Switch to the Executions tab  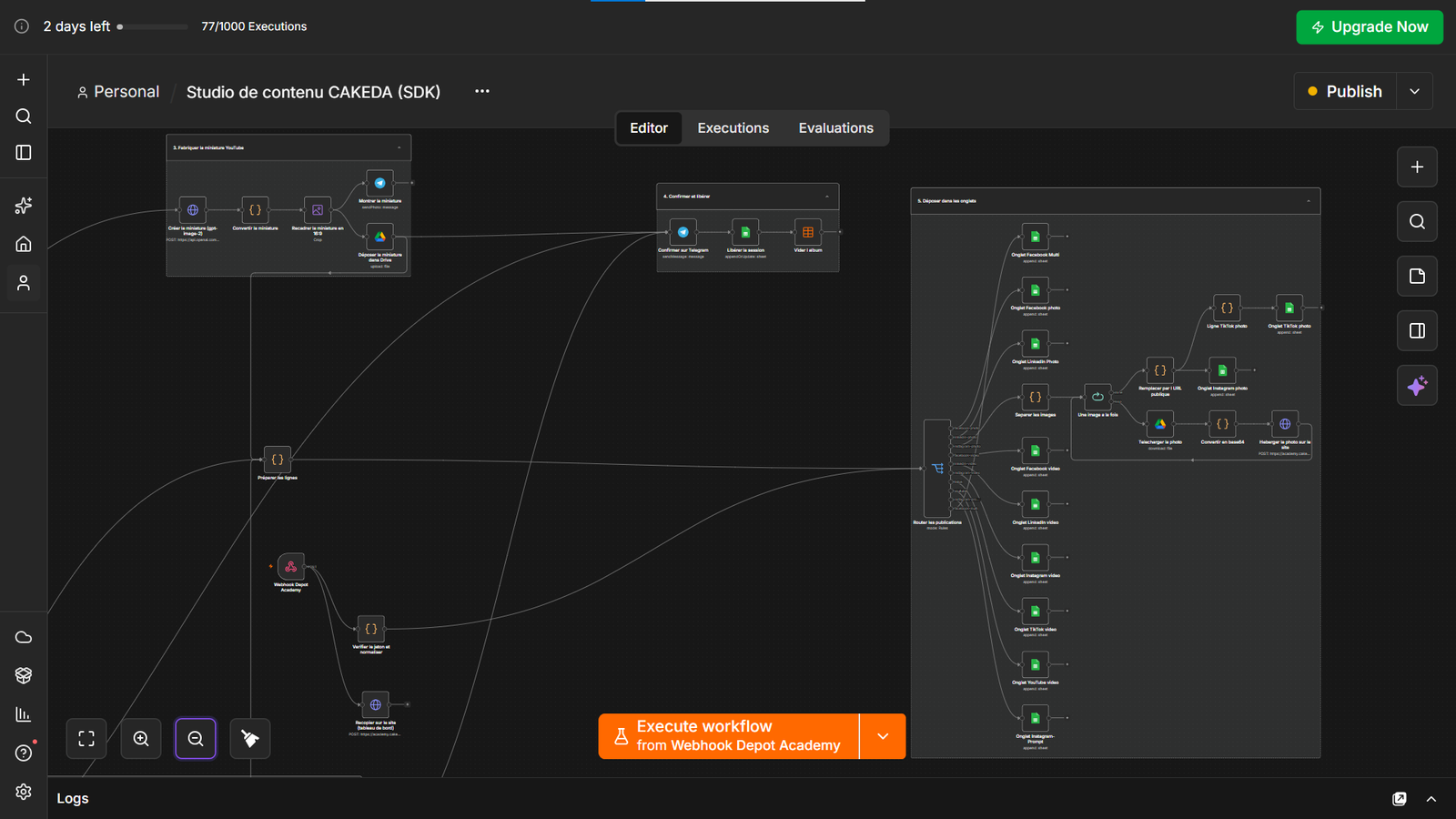(733, 128)
